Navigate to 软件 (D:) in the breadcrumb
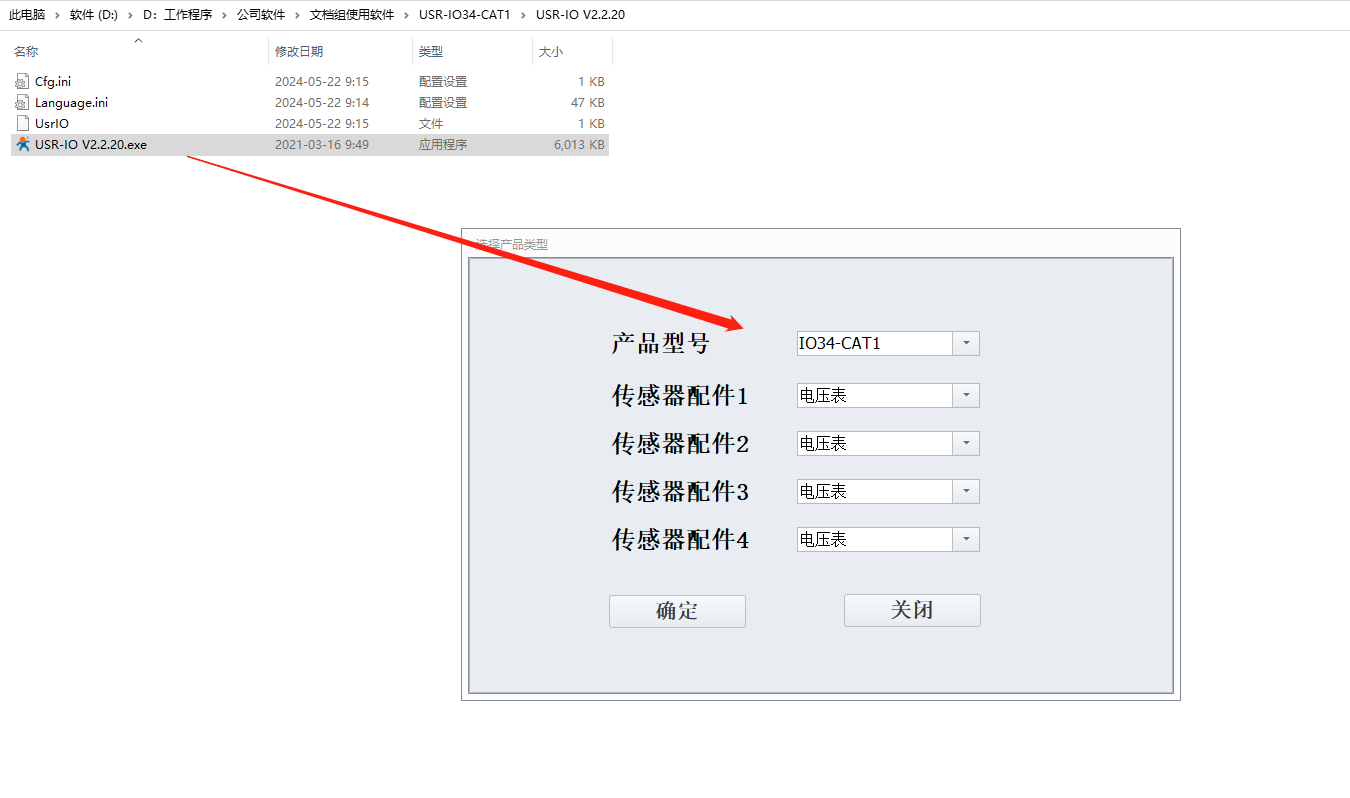Image resolution: width=1350 pixels, height=798 pixels. pyautogui.click(x=94, y=15)
